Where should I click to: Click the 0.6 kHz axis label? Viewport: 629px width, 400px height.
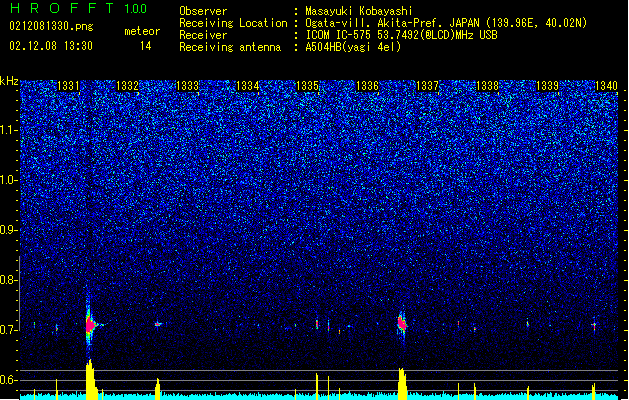pyautogui.click(x=9, y=380)
